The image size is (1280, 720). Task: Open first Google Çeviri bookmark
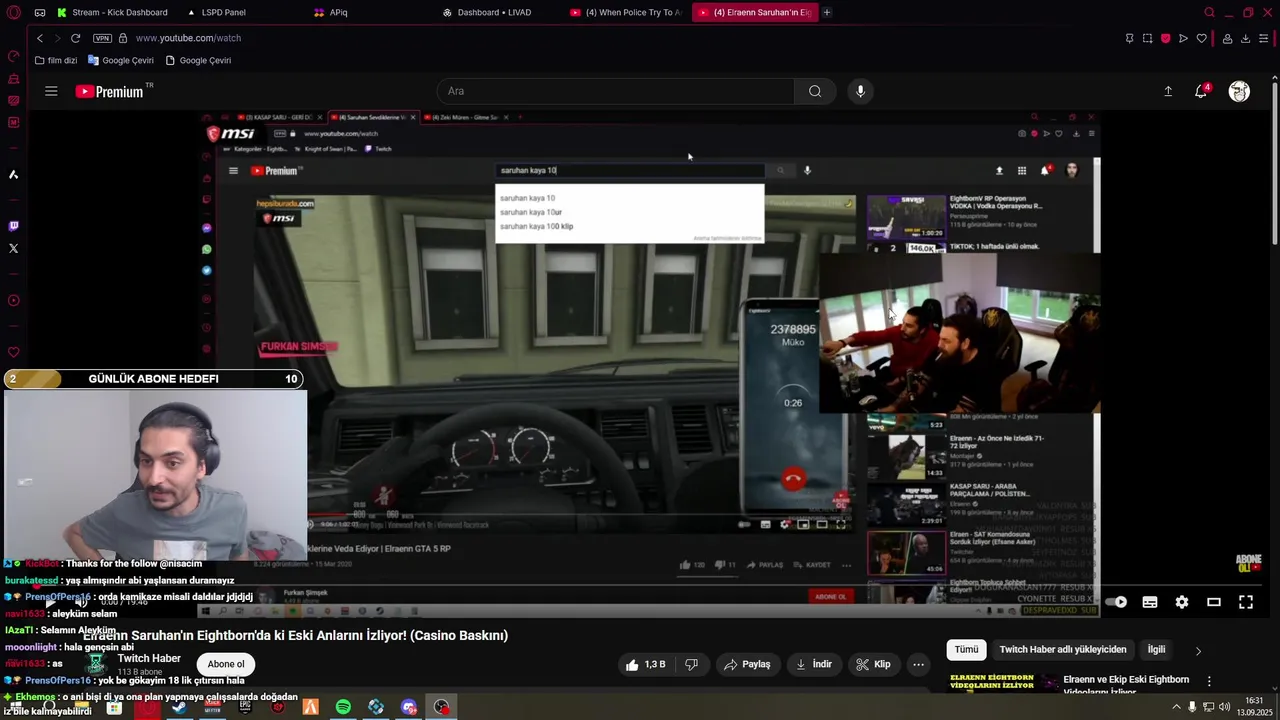click(x=121, y=60)
